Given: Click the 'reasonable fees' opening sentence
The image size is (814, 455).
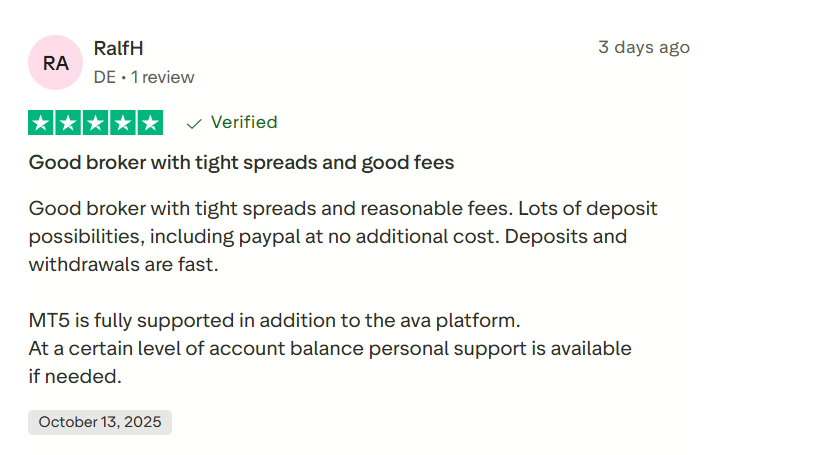Looking at the screenshot, I should coord(343,209).
